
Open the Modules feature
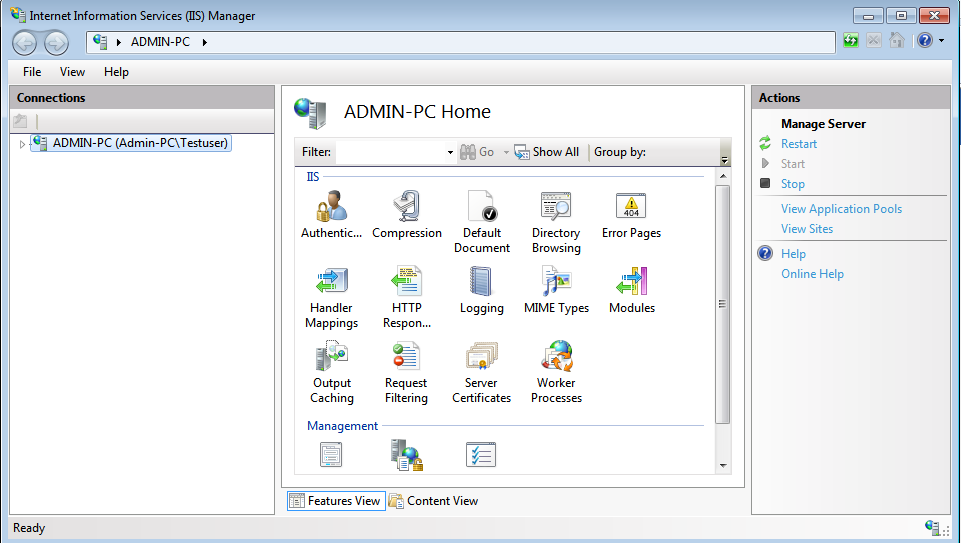click(632, 290)
